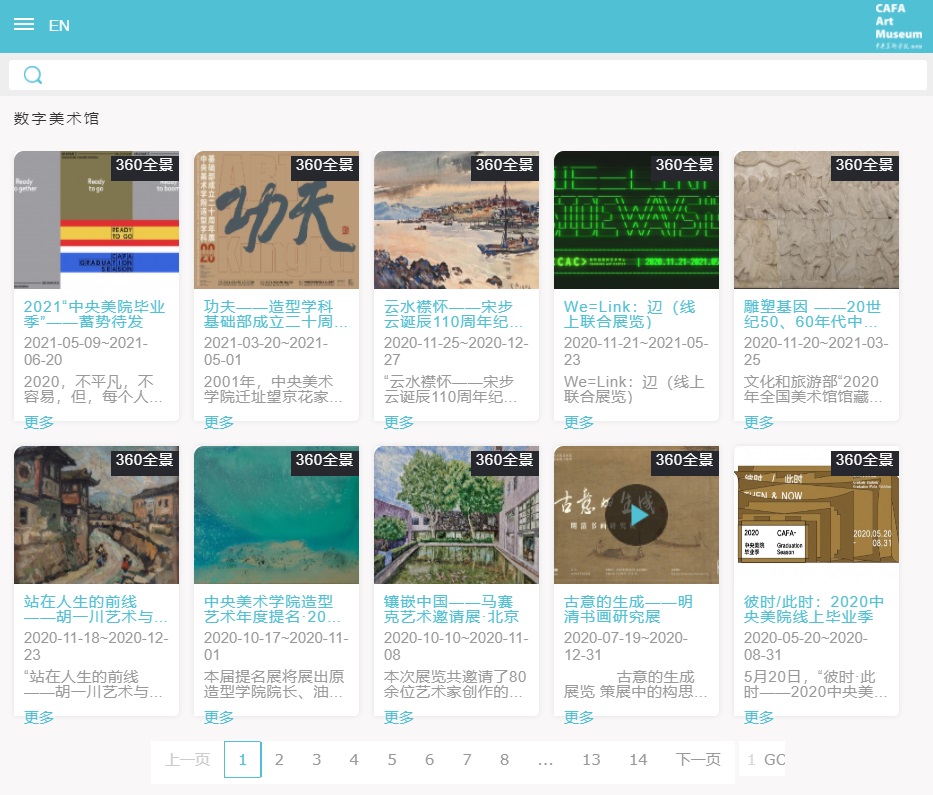The image size is (933, 795).
Task: Open the 造型艺术年度提名 teal thumbnail
Action: pos(276,515)
